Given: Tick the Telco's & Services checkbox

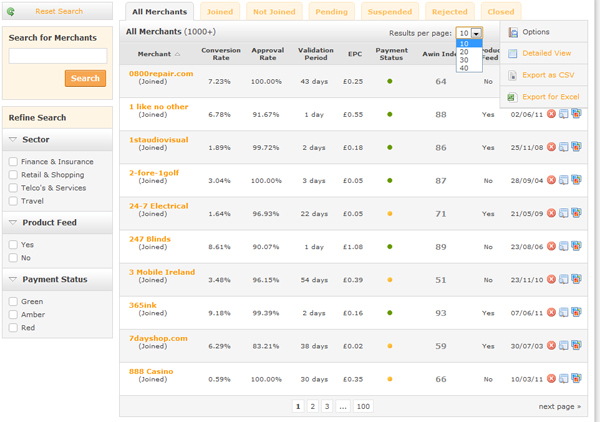Looking at the screenshot, I should pyautogui.click(x=13, y=188).
